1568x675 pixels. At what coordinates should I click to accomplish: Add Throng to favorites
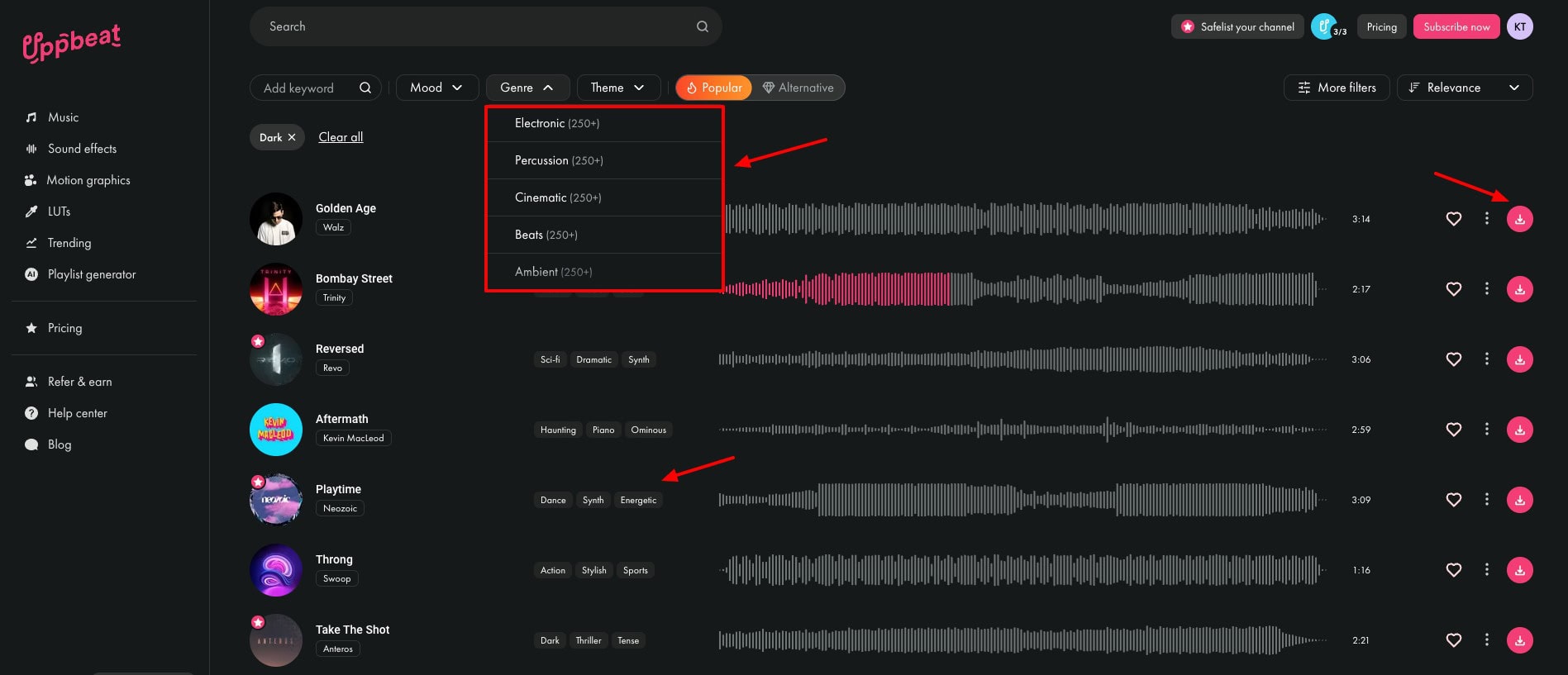point(1453,570)
